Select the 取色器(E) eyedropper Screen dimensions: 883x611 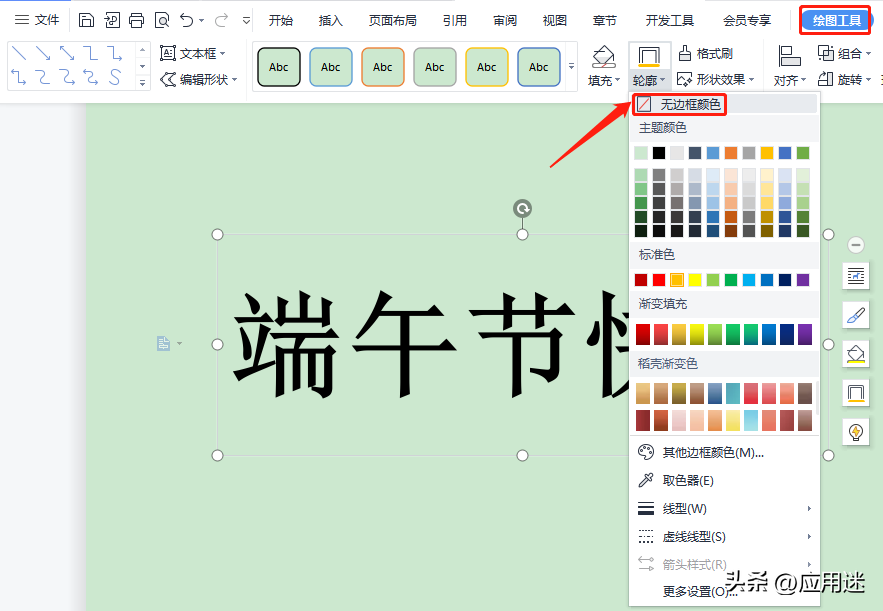pos(724,480)
